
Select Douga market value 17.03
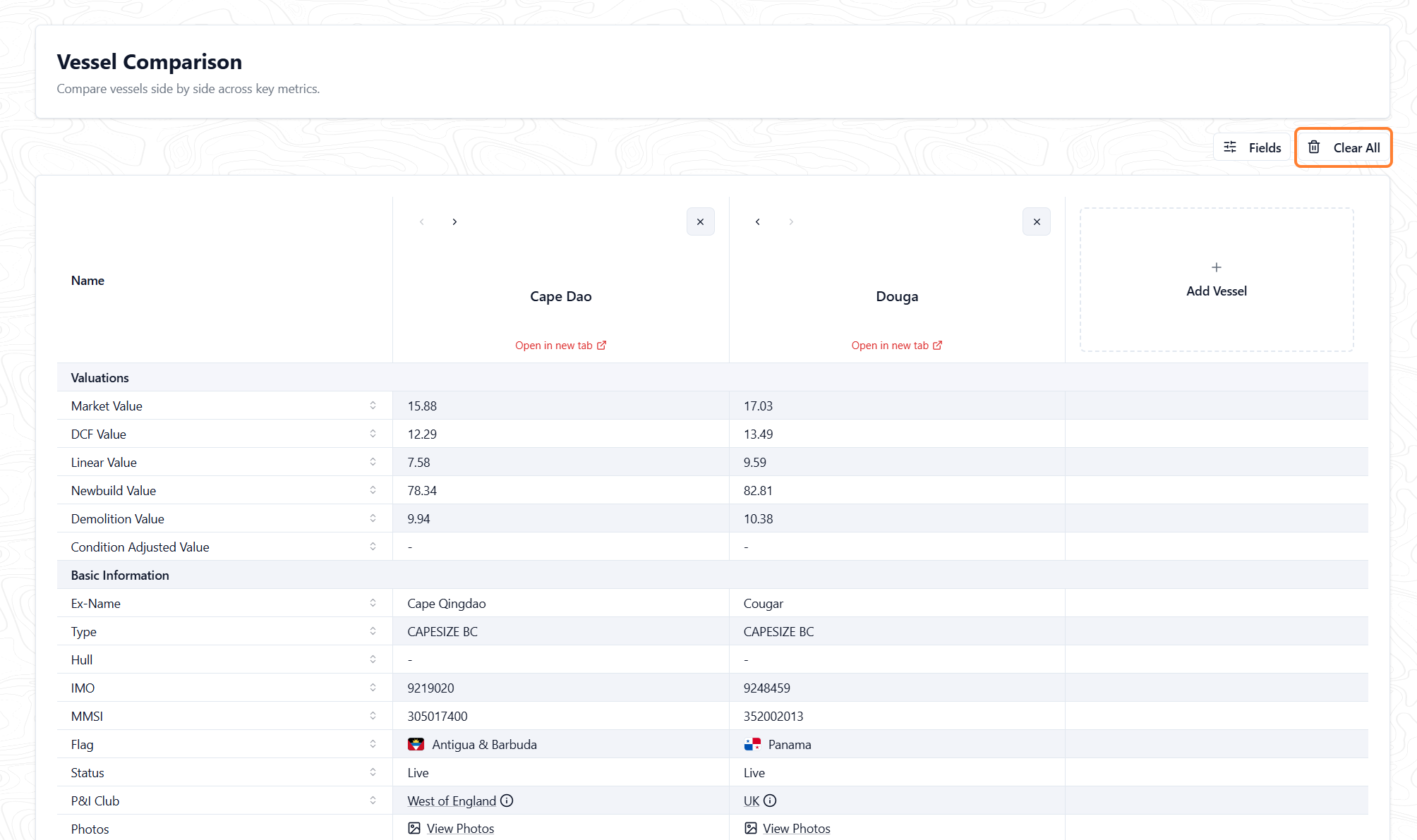click(x=758, y=406)
